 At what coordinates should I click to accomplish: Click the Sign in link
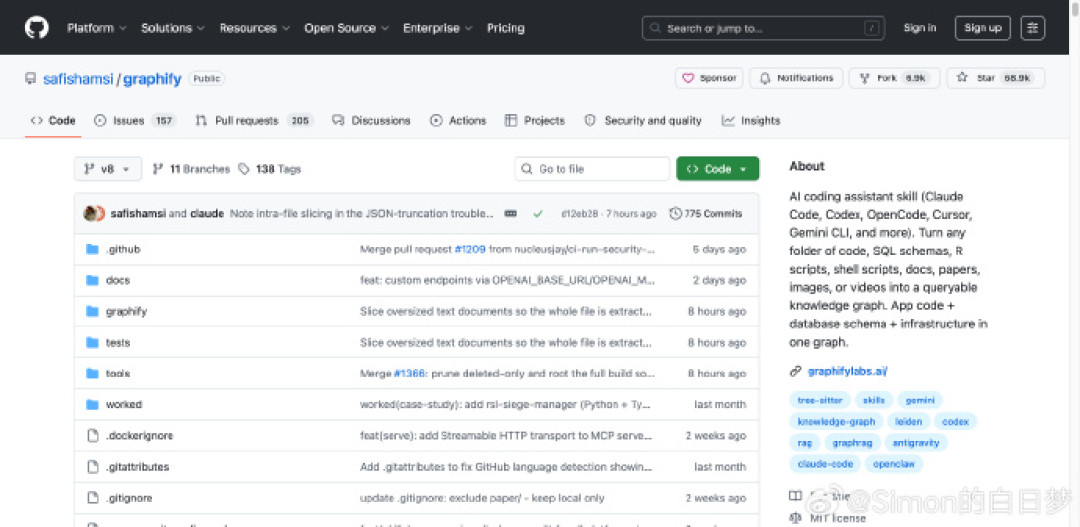tap(920, 28)
